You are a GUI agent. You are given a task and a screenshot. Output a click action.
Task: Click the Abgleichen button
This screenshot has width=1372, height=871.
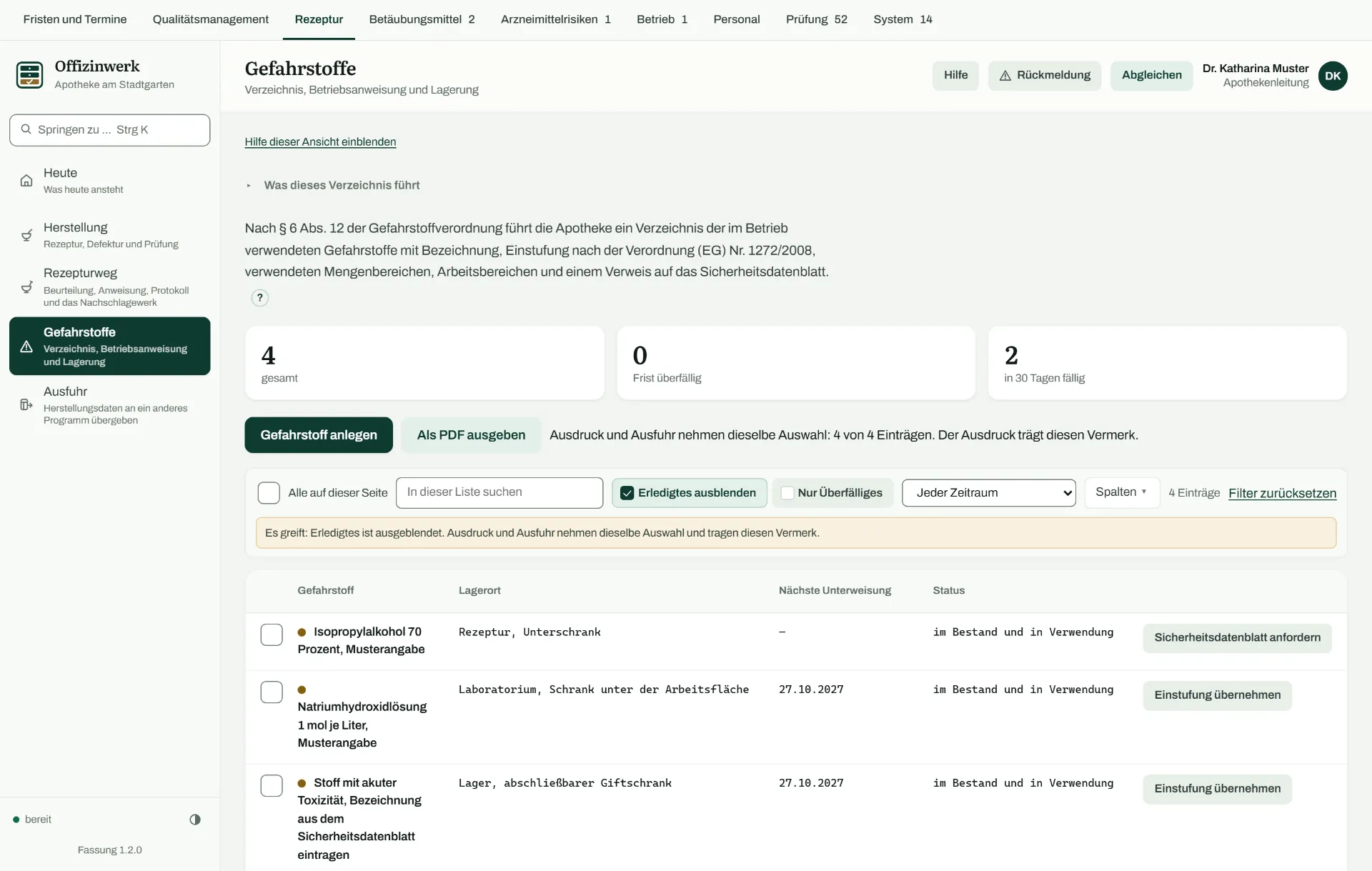pyautogui.click(x=1151, y=75)
